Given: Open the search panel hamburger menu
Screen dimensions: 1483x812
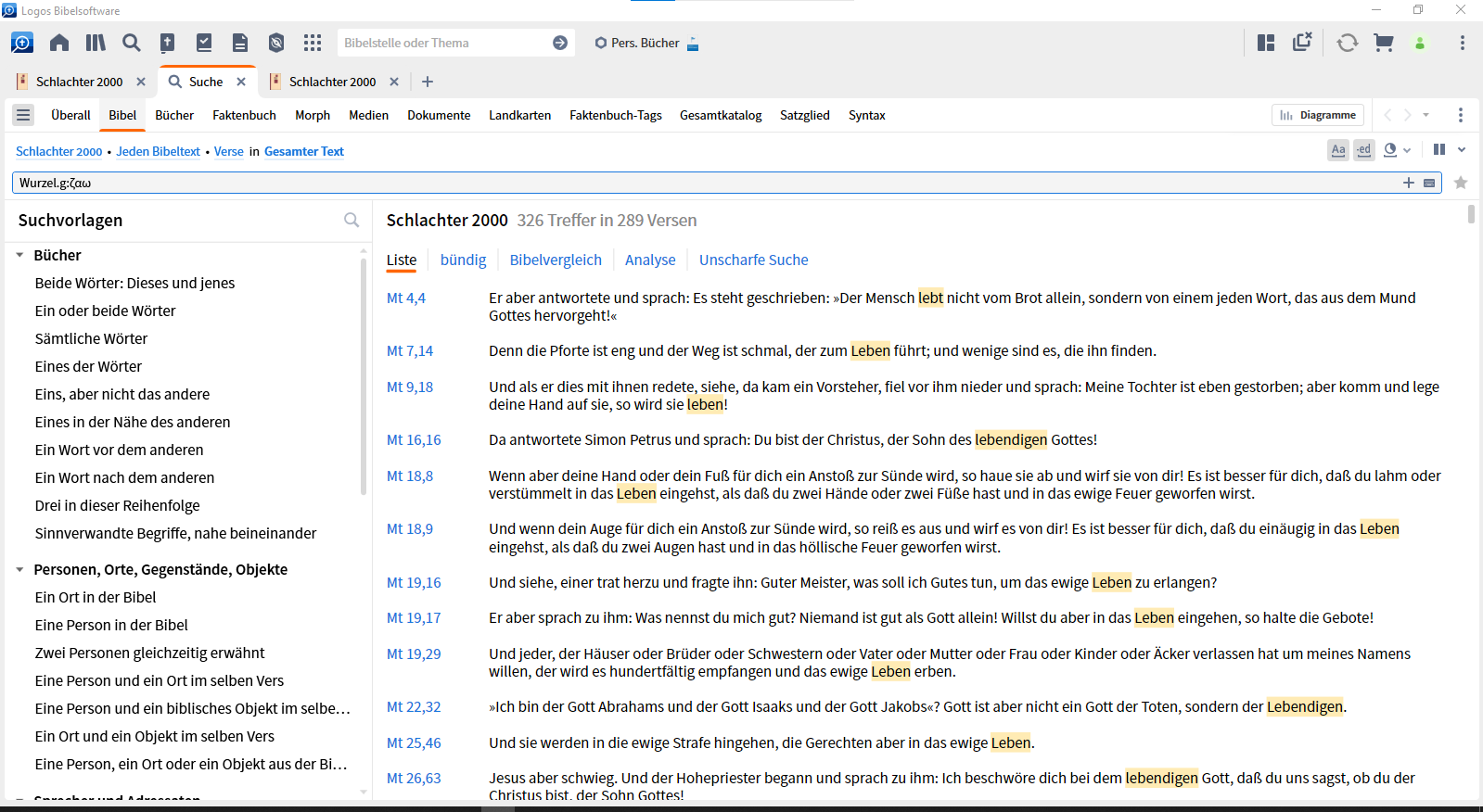Looking at the screenshot, I should 23,115.
